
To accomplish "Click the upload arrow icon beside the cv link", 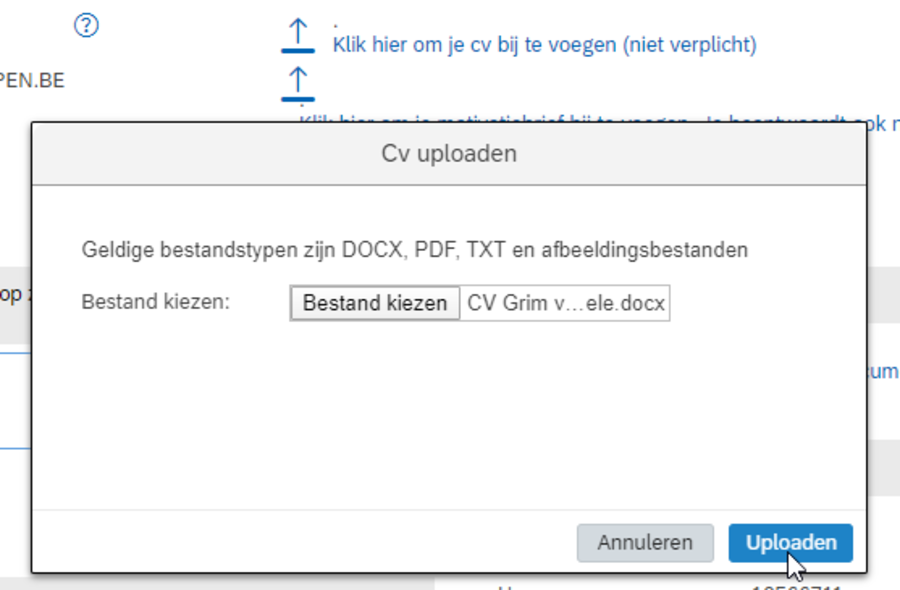I will click(x=298, y=38).
